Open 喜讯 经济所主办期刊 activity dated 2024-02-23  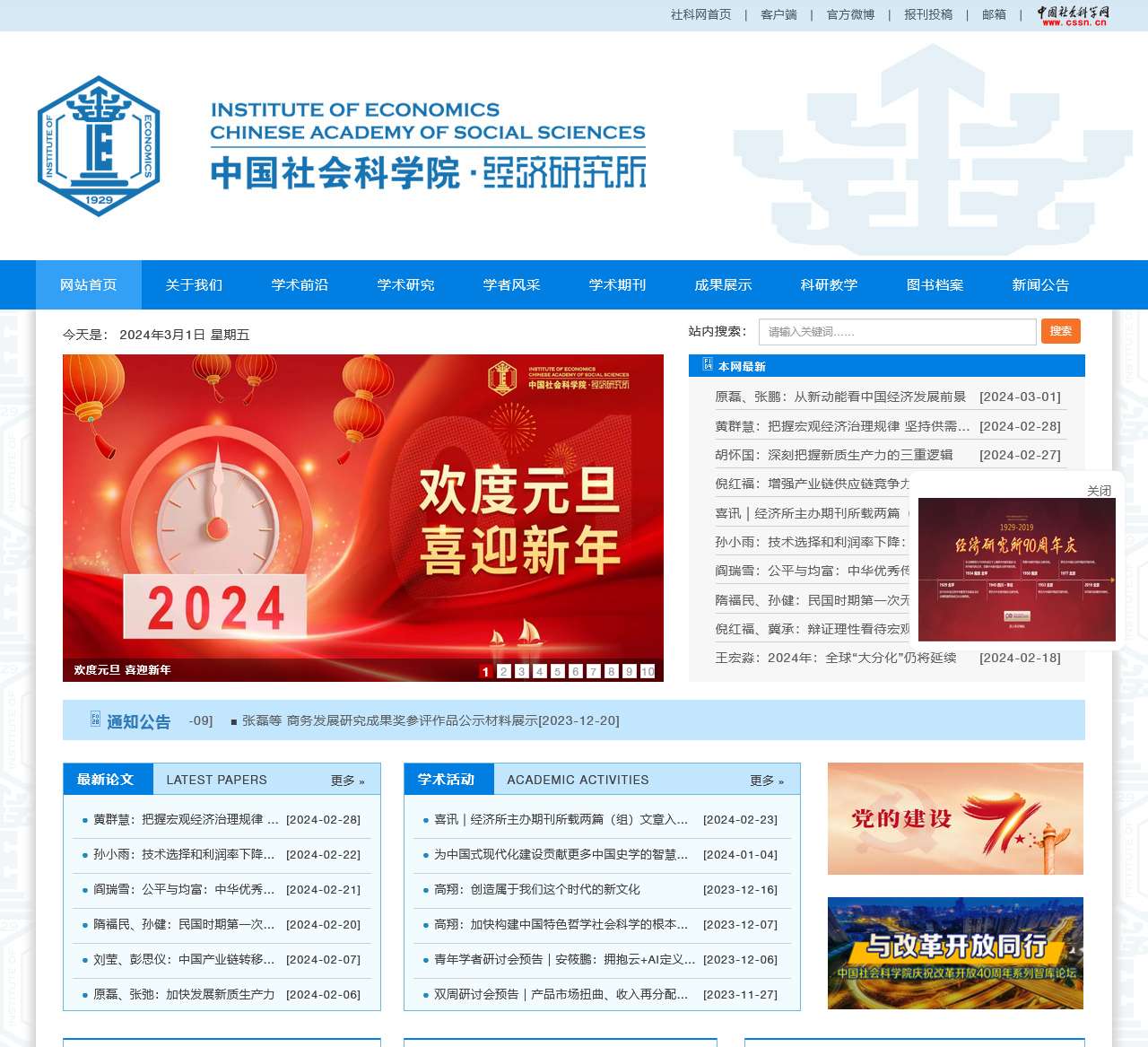pos(561,820)
